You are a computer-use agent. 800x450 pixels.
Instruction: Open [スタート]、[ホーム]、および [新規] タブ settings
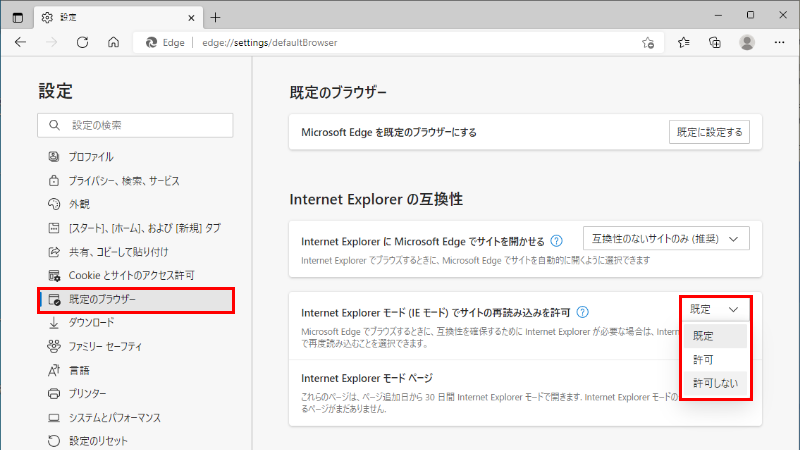(x=135, y=228)
